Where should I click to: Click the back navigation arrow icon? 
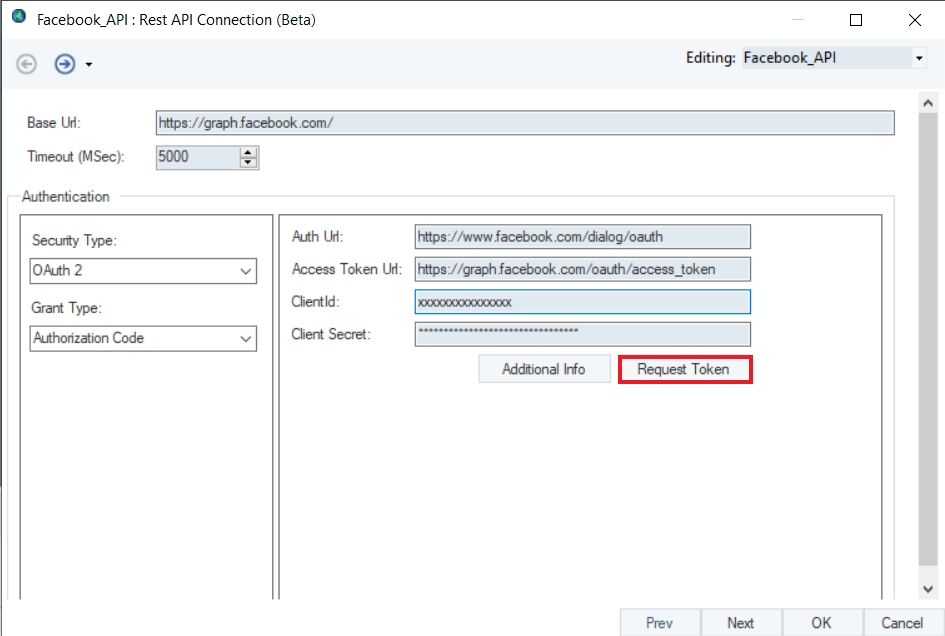click(27, 64)
